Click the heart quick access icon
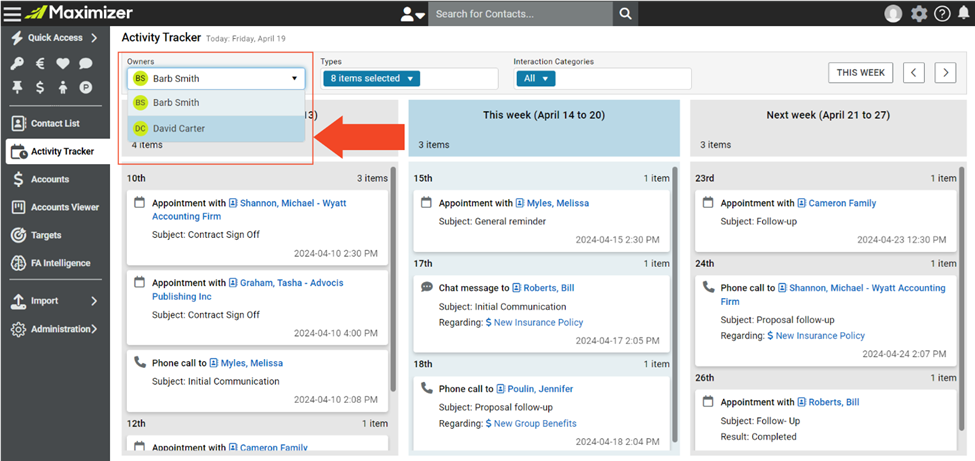Screen dimensions: 975x461 coord(62,63)
